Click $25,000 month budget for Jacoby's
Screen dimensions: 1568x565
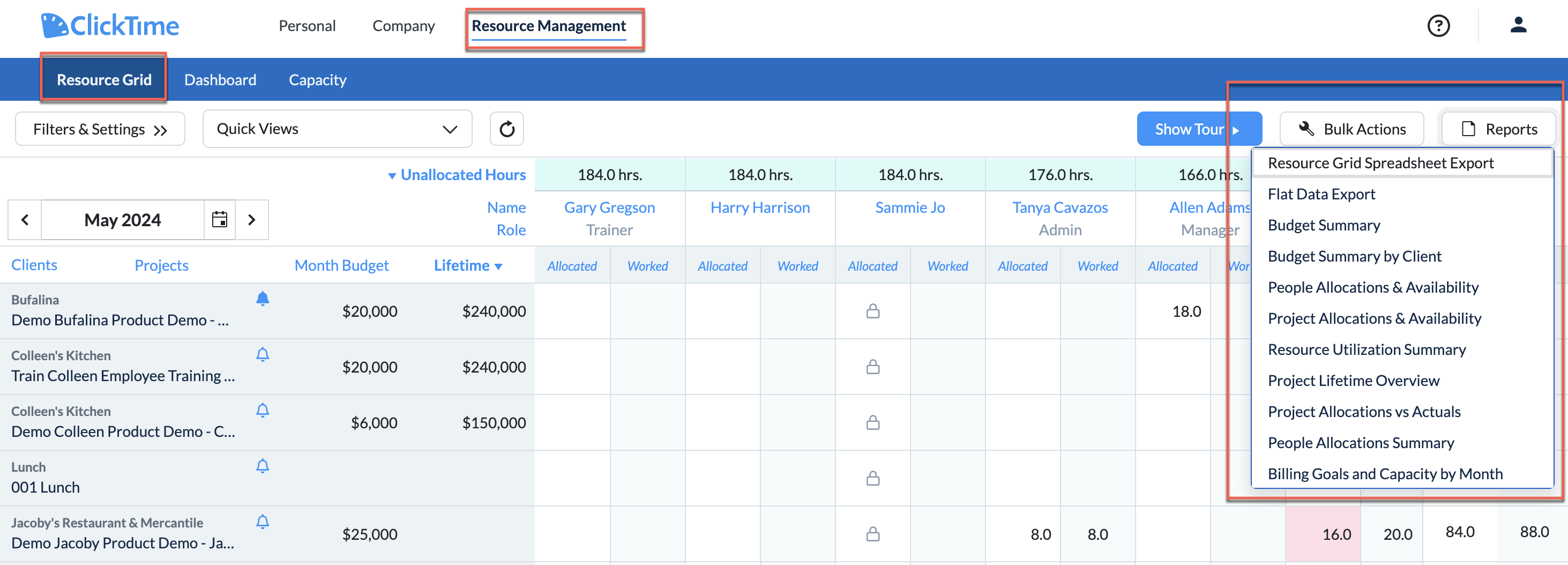tap(369, 534)
